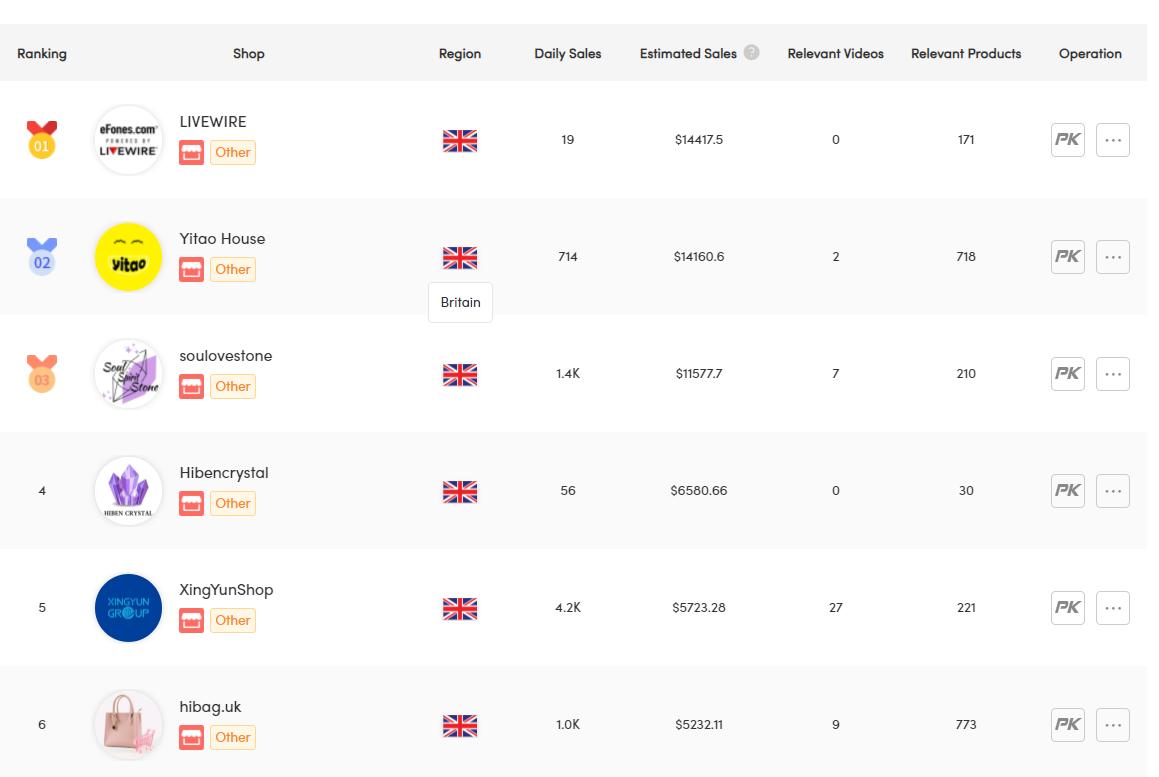Click the Other category tag for LIVEWIRE
The height and width of the screenshot is (777, 1159).
233,152
